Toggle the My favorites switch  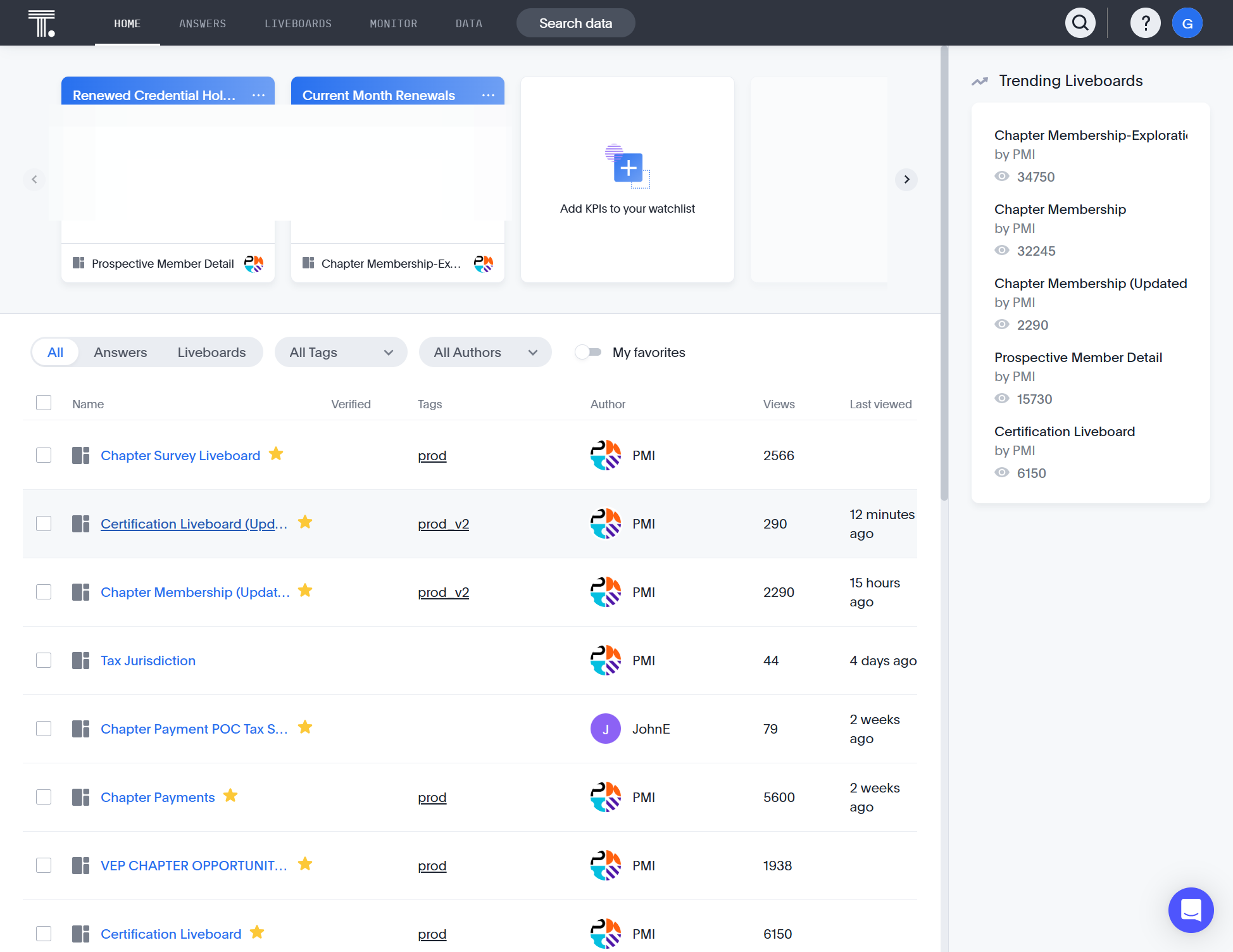[x=588, y=352]
